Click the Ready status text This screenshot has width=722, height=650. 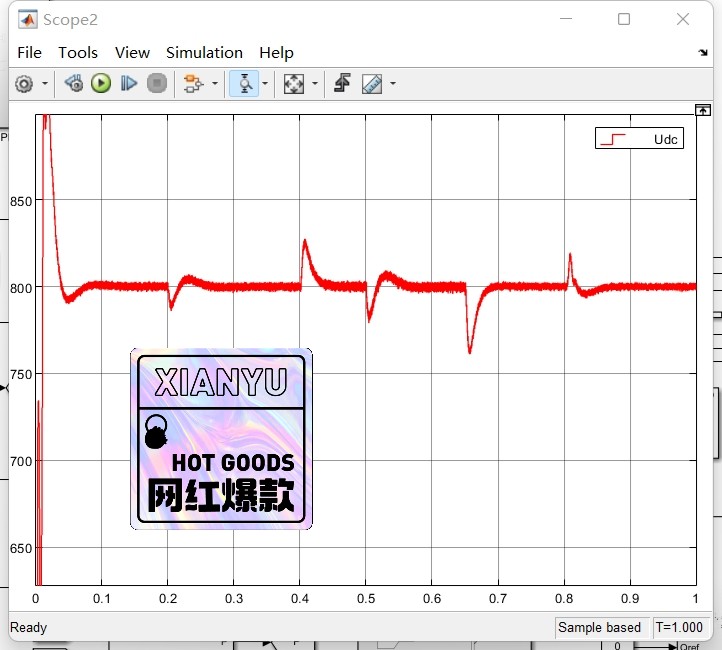29,627
